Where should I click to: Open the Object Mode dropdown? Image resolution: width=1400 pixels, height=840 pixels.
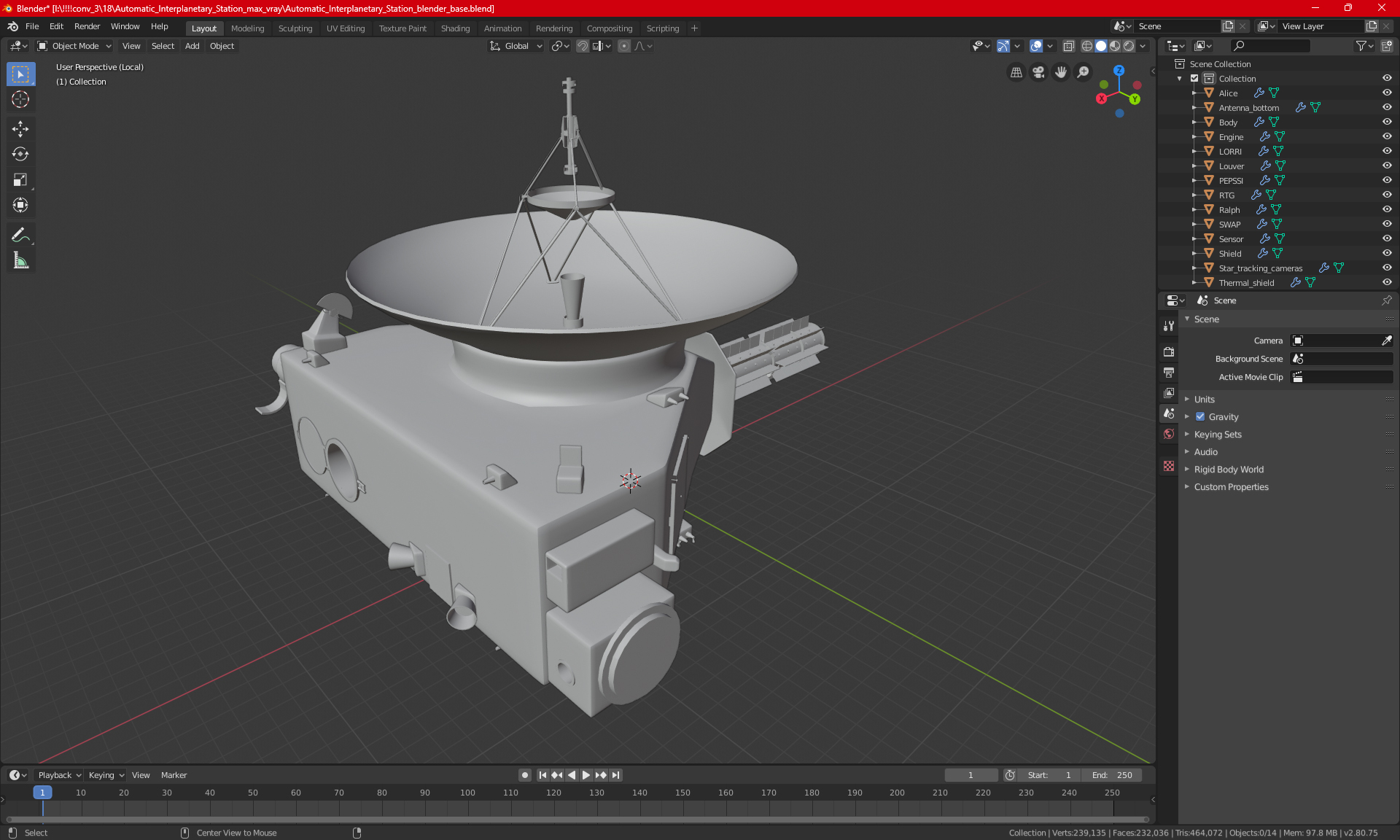[x=74, y=46]
